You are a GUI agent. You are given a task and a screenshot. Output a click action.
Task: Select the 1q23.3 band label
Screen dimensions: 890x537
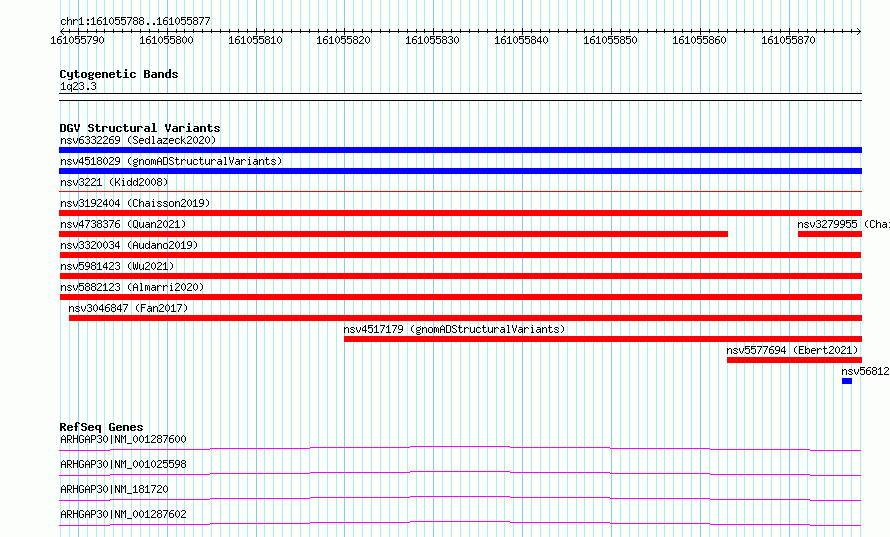tap(78, 86)
